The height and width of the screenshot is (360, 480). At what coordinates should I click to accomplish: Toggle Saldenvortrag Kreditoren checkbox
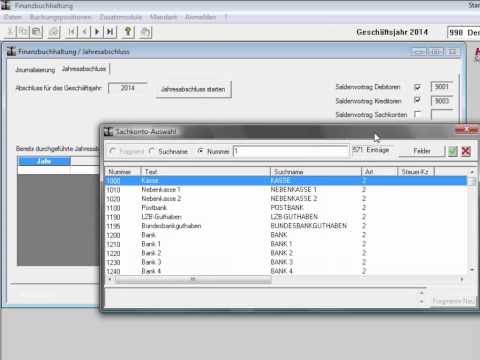[x=417, y=100]
